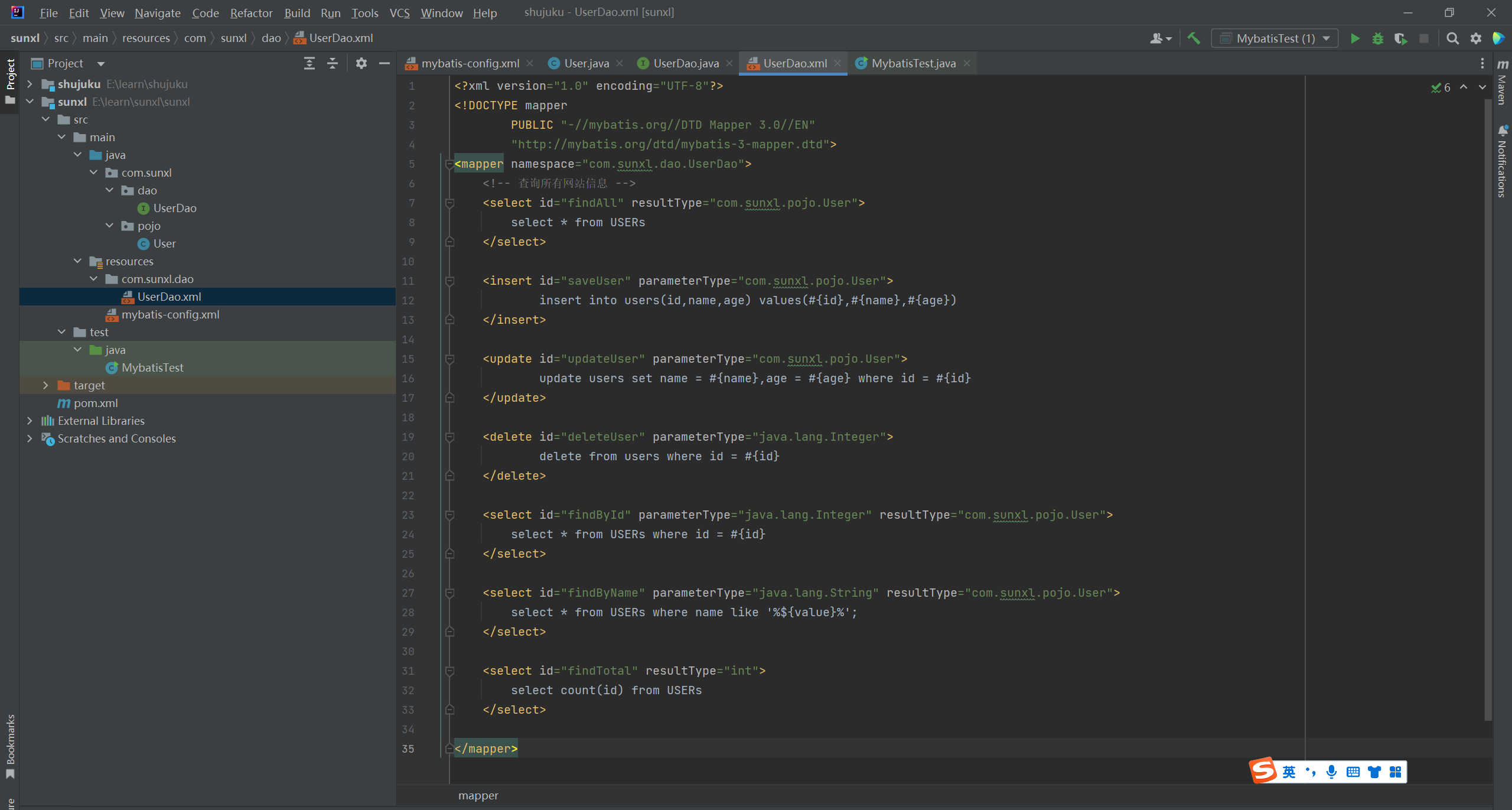Select mybatis-config.xml in the project tree
This screenshot has width=1512, height=810.
click(170, 314)
